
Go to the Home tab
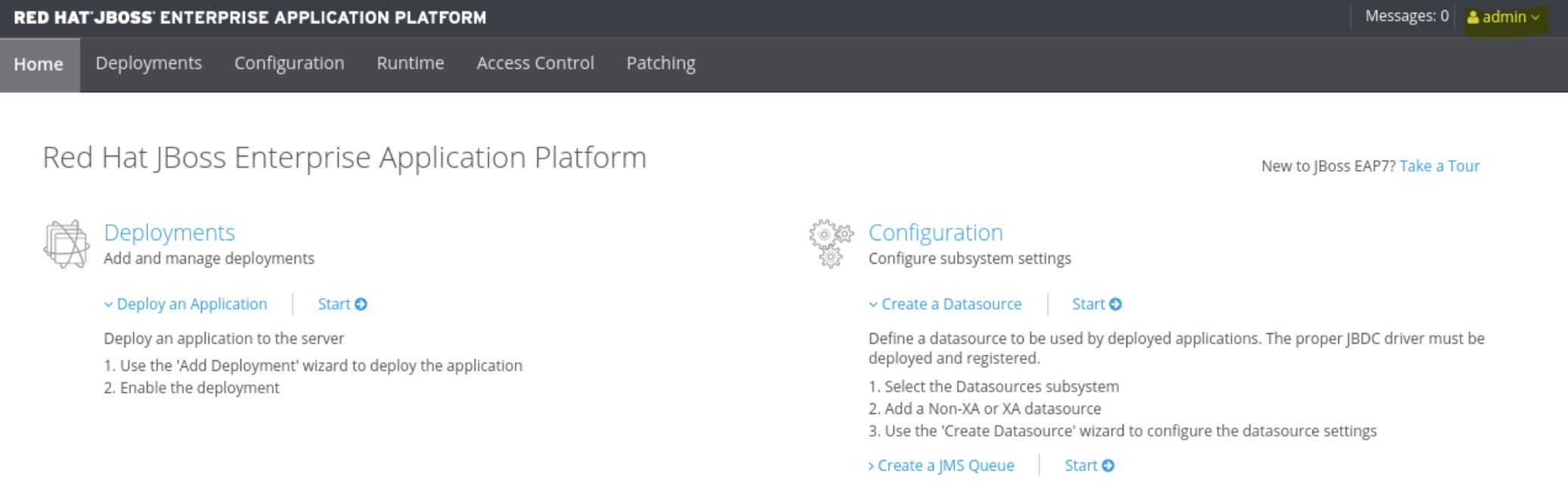[x=39, y=64]
